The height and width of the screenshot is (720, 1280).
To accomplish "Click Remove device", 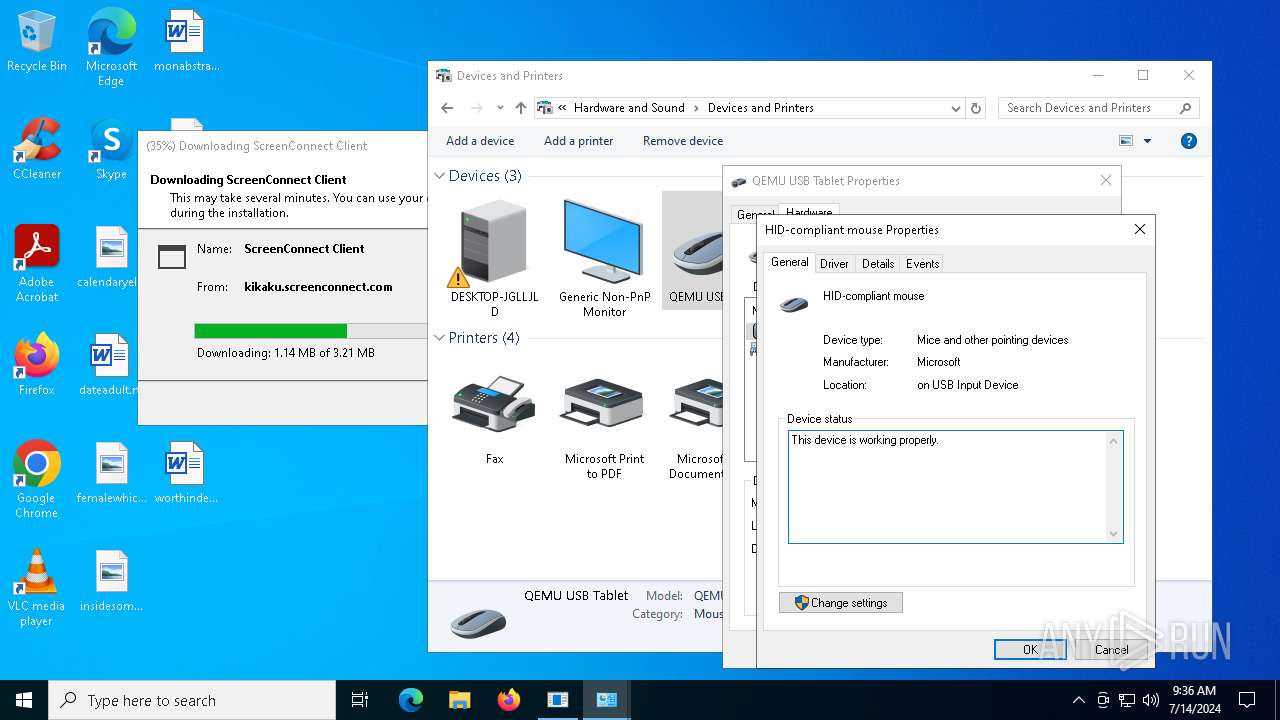I will (x=683, y=141).
